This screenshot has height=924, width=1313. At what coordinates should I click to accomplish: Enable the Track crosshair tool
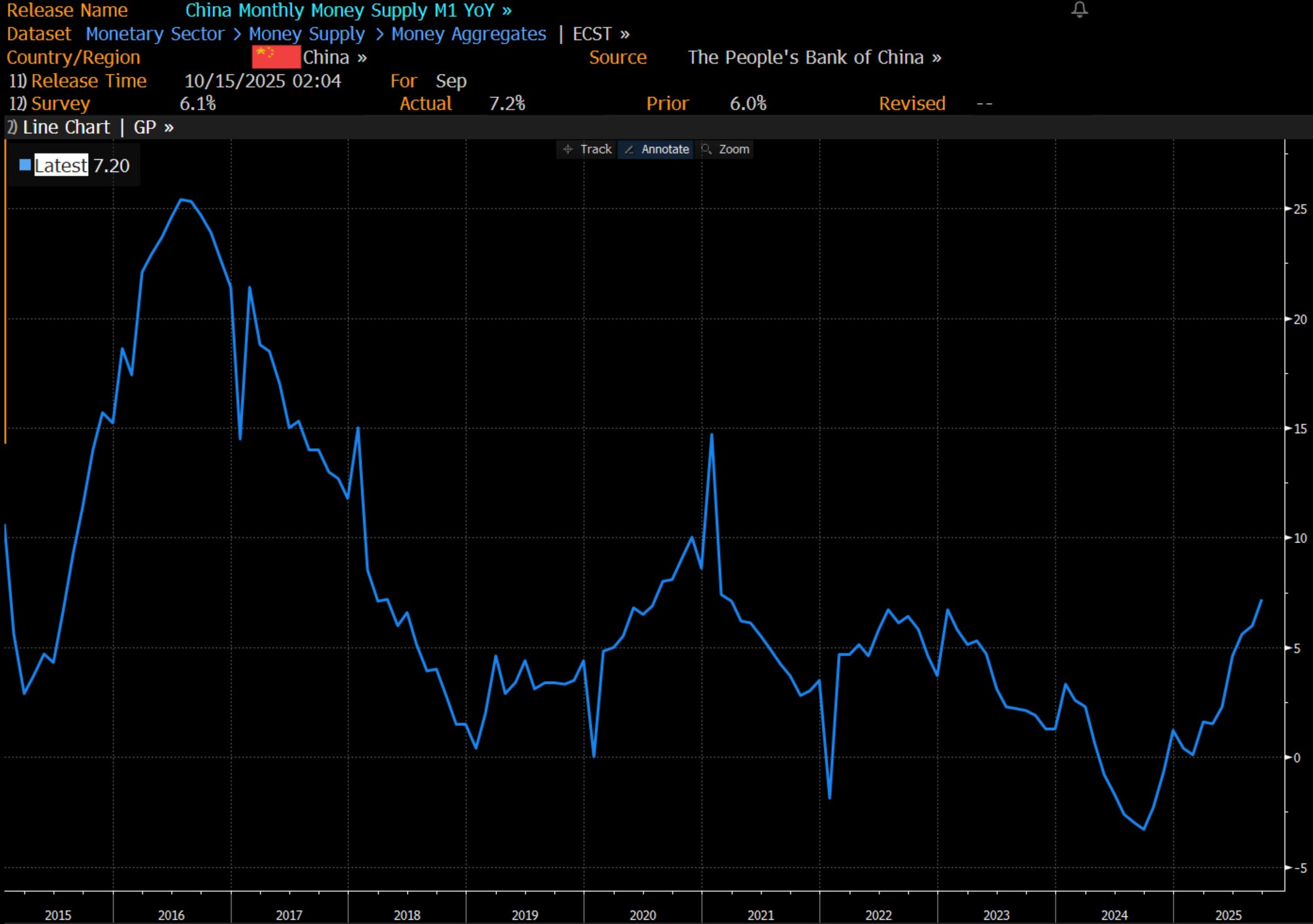click(587, 149)
